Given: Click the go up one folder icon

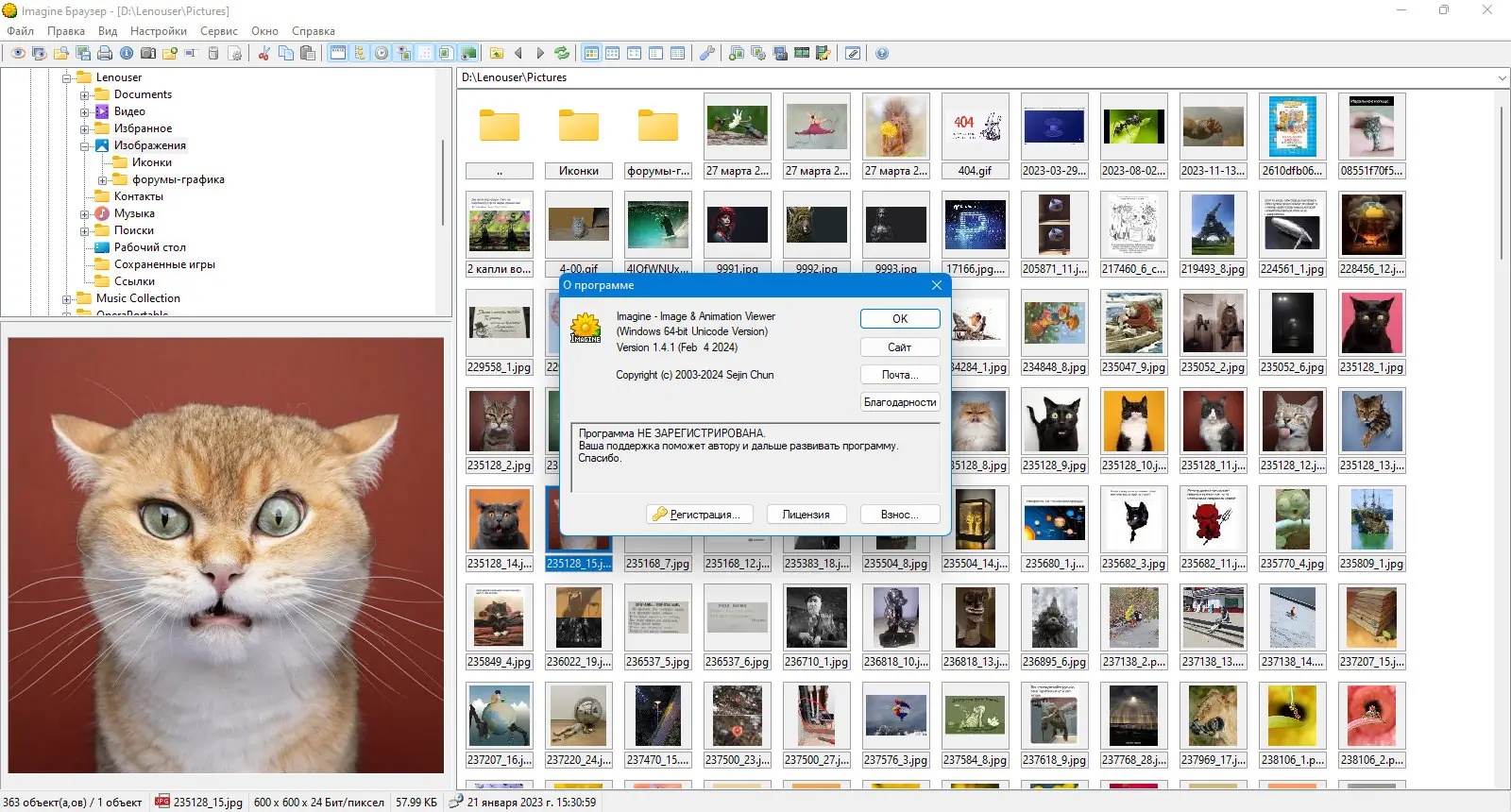Looking at the screenshot, I should (x=497, y=53).
